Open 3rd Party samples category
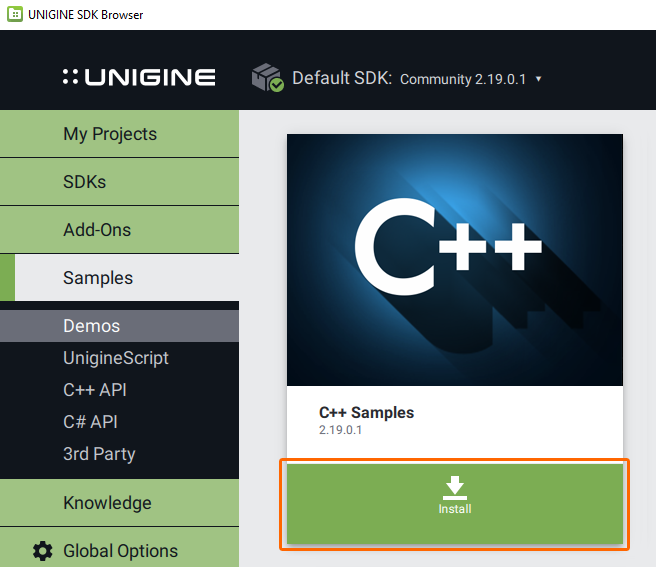This screenshot has width=656, height=567. coord(119,454)
